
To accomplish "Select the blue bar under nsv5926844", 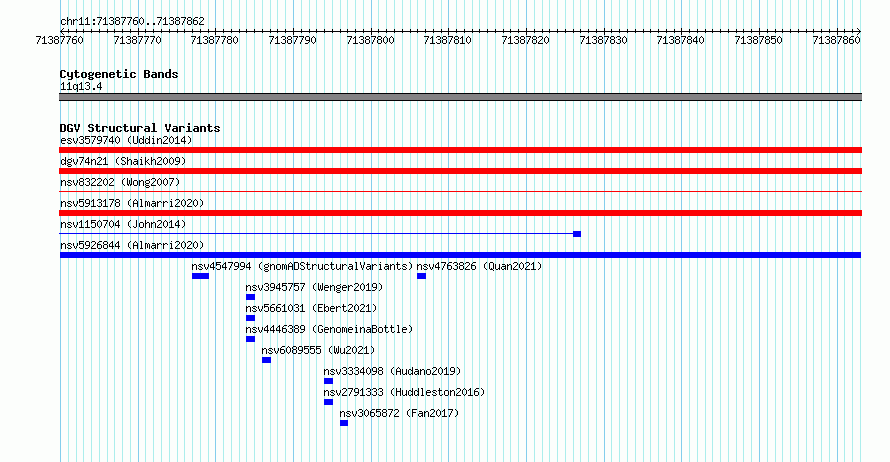I will click(460, 255).
